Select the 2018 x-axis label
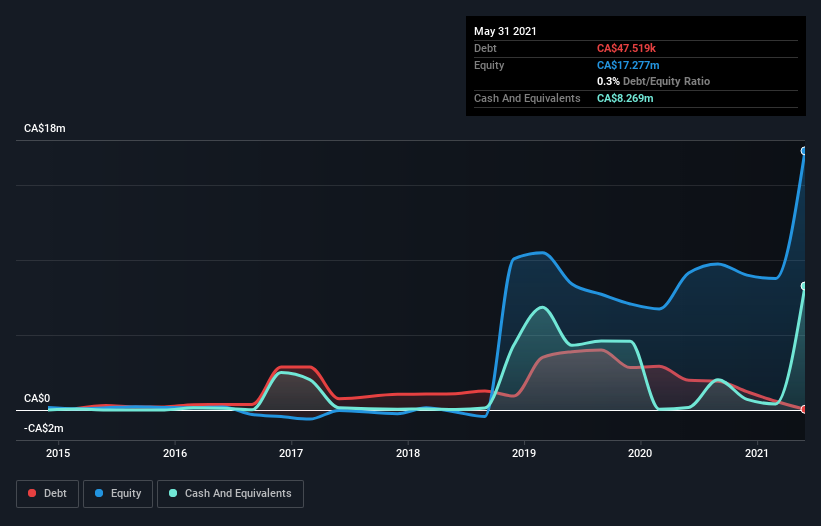The width and height of the screenshot is (821, 526). tap(408, 453)
